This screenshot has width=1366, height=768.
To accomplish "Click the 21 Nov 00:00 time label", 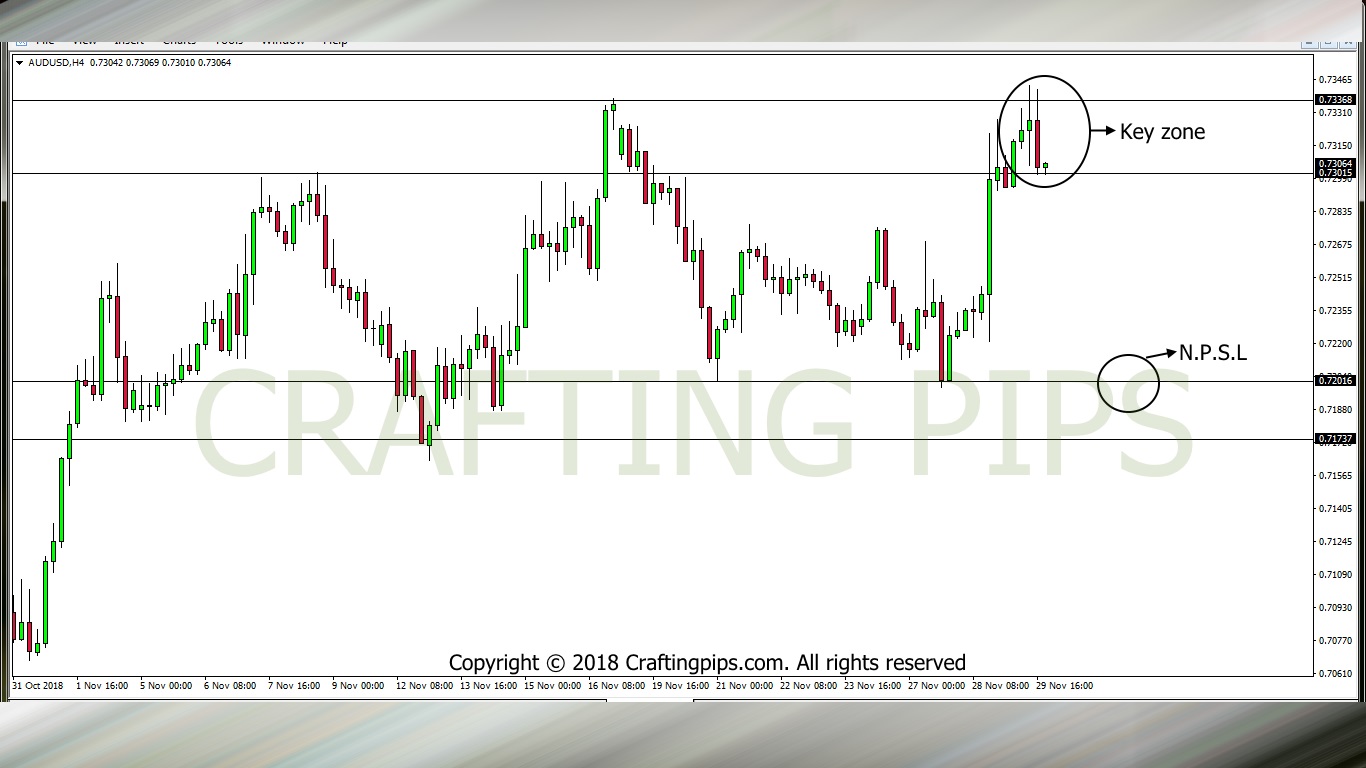I will tap(745, 686).
